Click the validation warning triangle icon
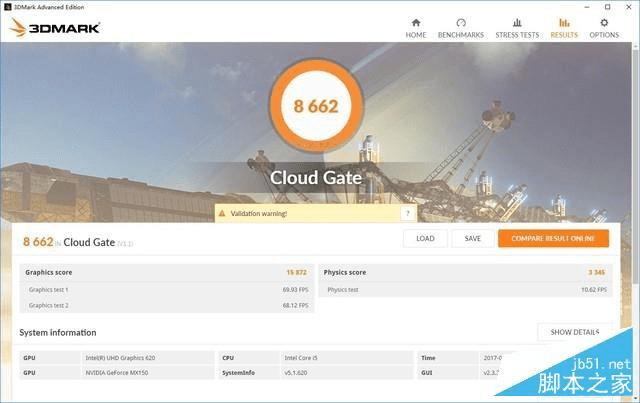The height and width of the screenshot is (403, 640). tap(222, 213)
